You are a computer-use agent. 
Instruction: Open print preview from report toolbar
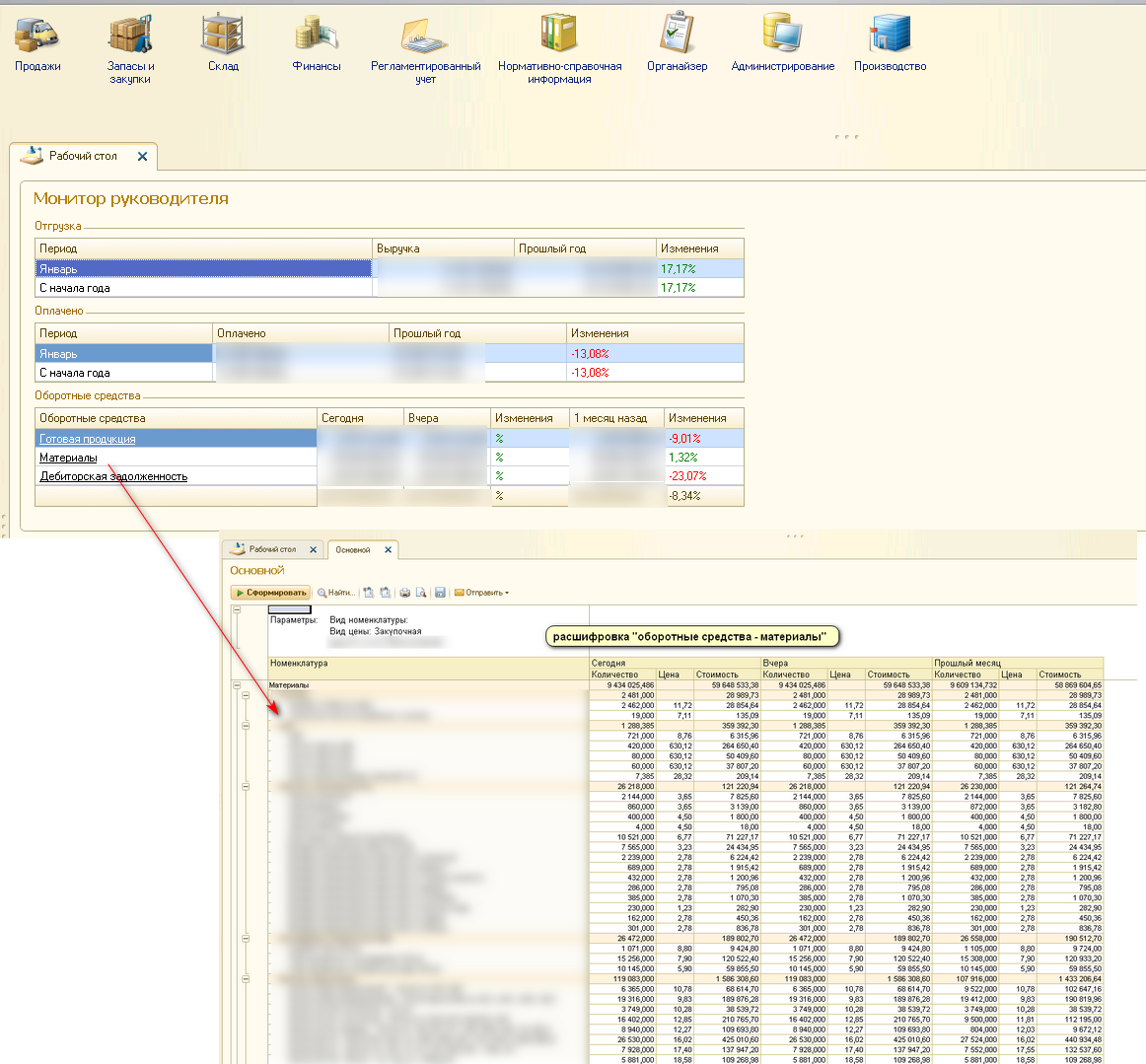[x=421, y=593]
